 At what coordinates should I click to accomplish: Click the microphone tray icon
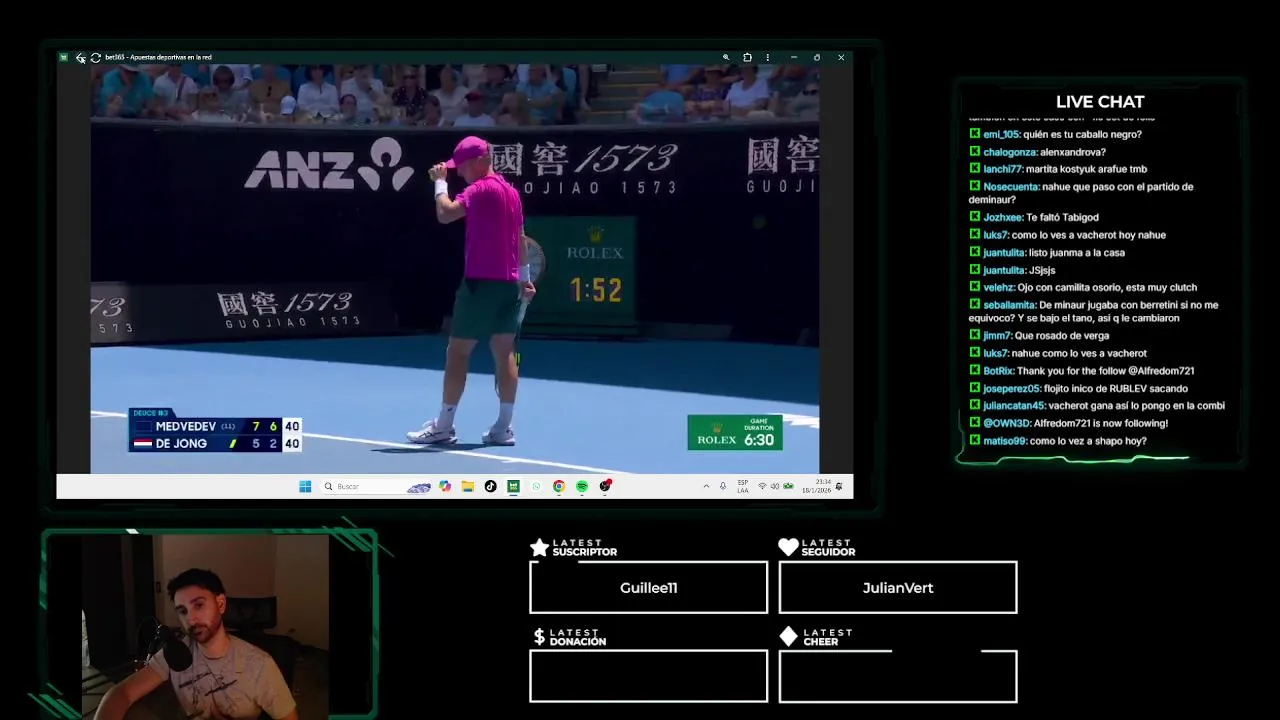click(x=723, y=487)
